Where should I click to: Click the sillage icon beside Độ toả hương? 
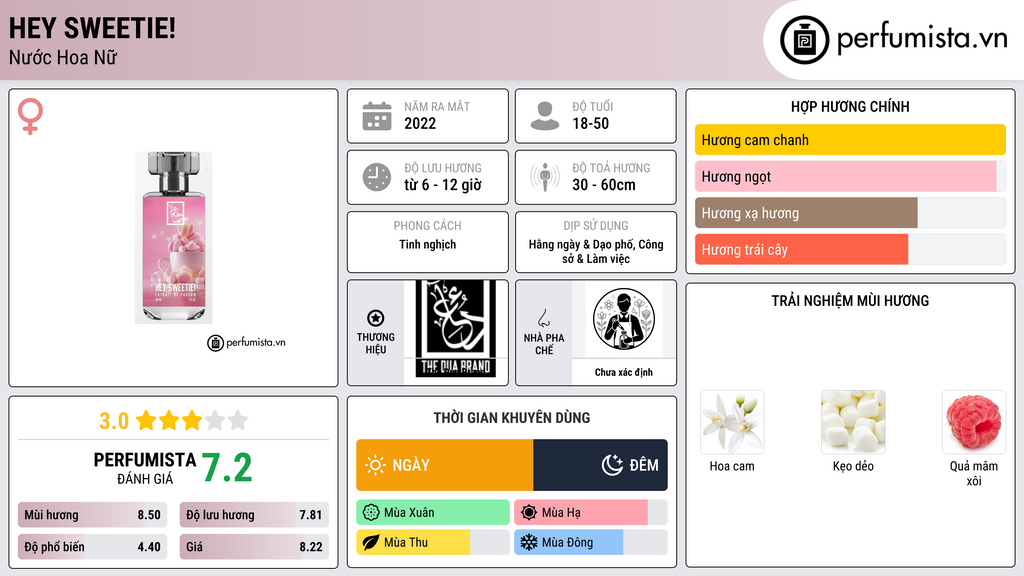click(545, 177)
